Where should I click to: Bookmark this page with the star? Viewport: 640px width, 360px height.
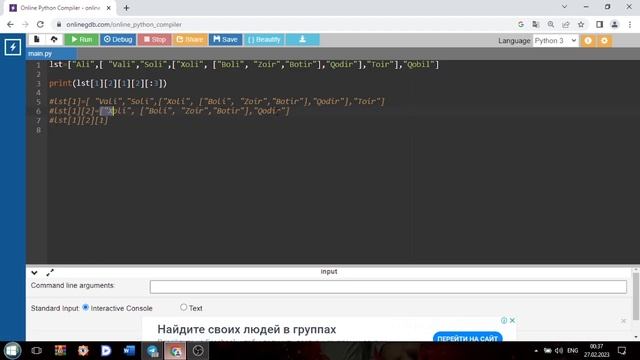tap(581, 24)
